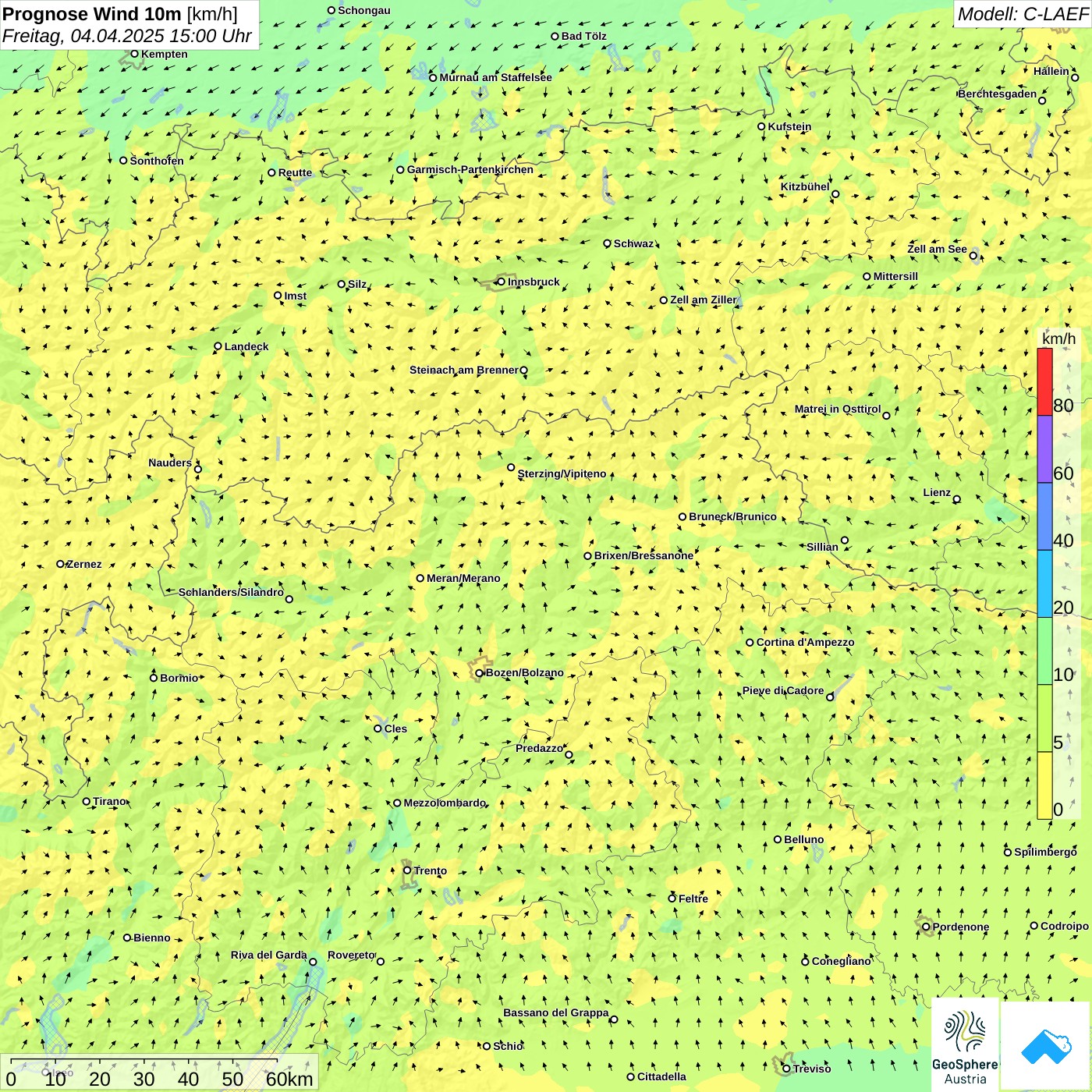Viewport: 1092px width, 1092px height.
Task: Click the Sterzing/Vipiteno marker
Action: click(x=512, y=467)
